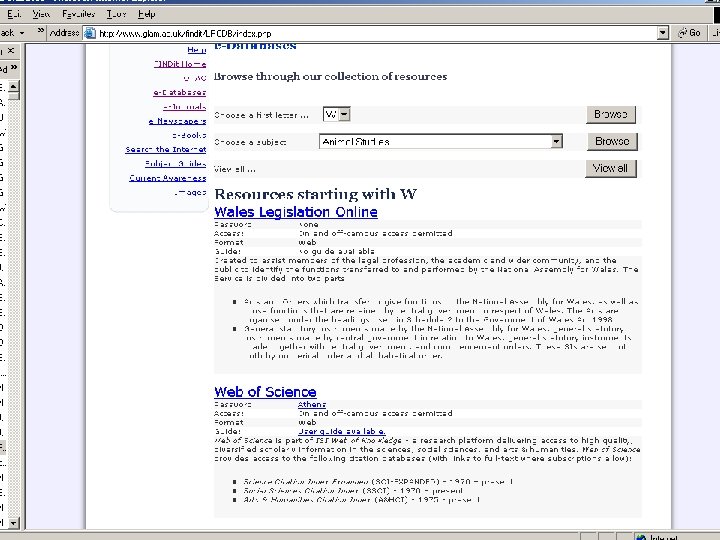Close the left side panel
The height and width of the screenshot is (540, 720).
click(11, 50)
